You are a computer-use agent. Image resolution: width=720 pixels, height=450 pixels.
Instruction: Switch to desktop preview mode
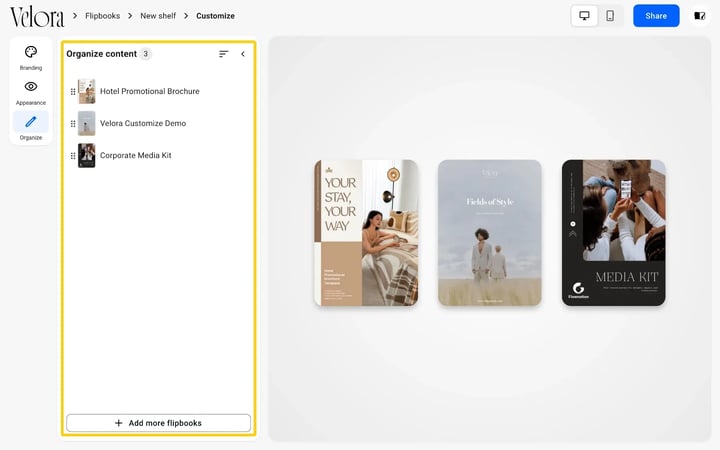click(x=584, y=16)
